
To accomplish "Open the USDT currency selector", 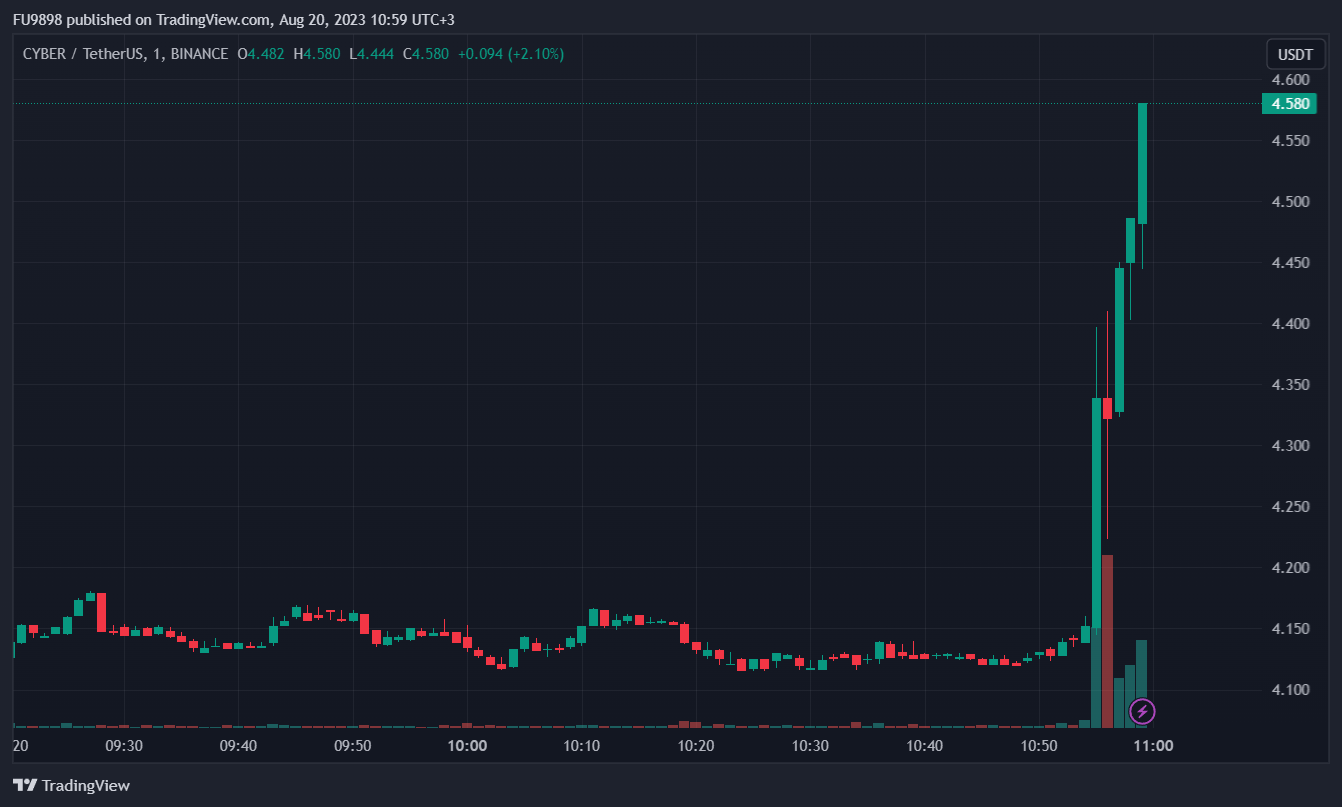I will tap(1295, 54).
